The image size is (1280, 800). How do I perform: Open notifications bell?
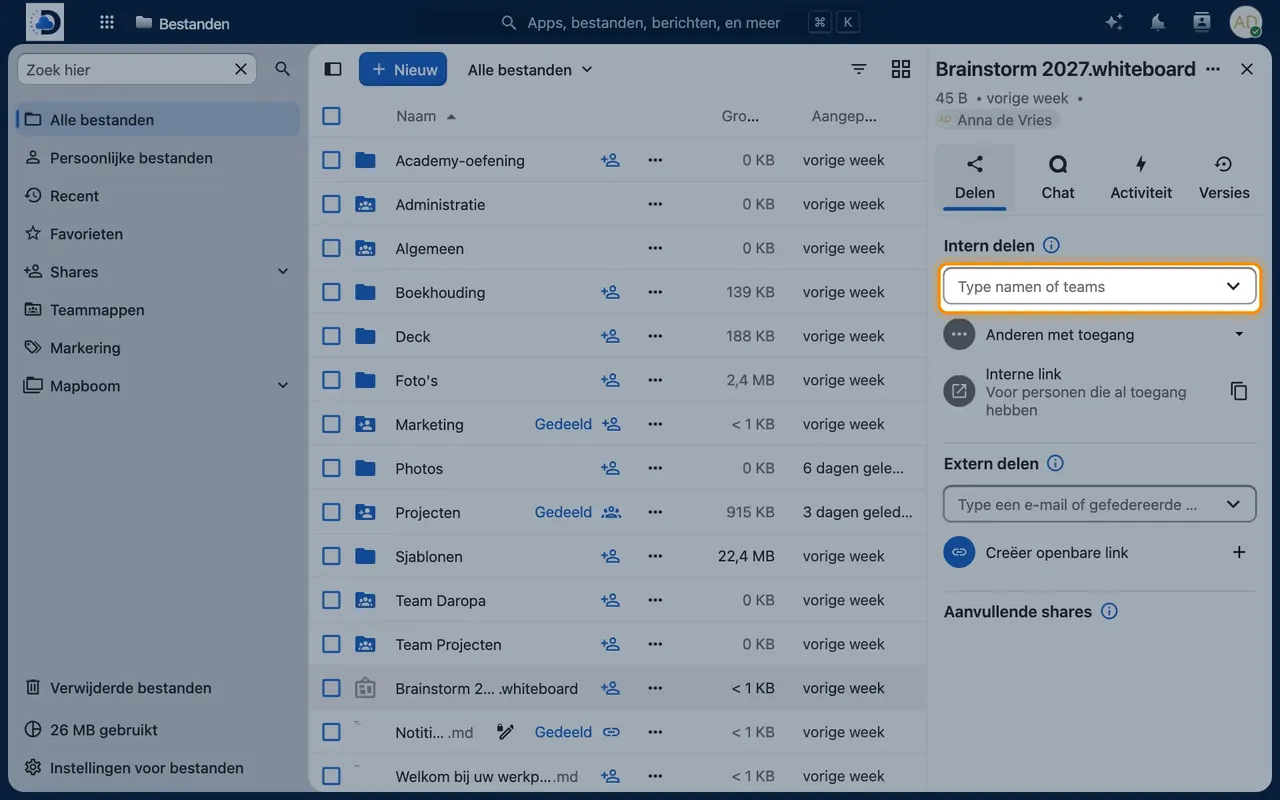[x=1158, y=22]
